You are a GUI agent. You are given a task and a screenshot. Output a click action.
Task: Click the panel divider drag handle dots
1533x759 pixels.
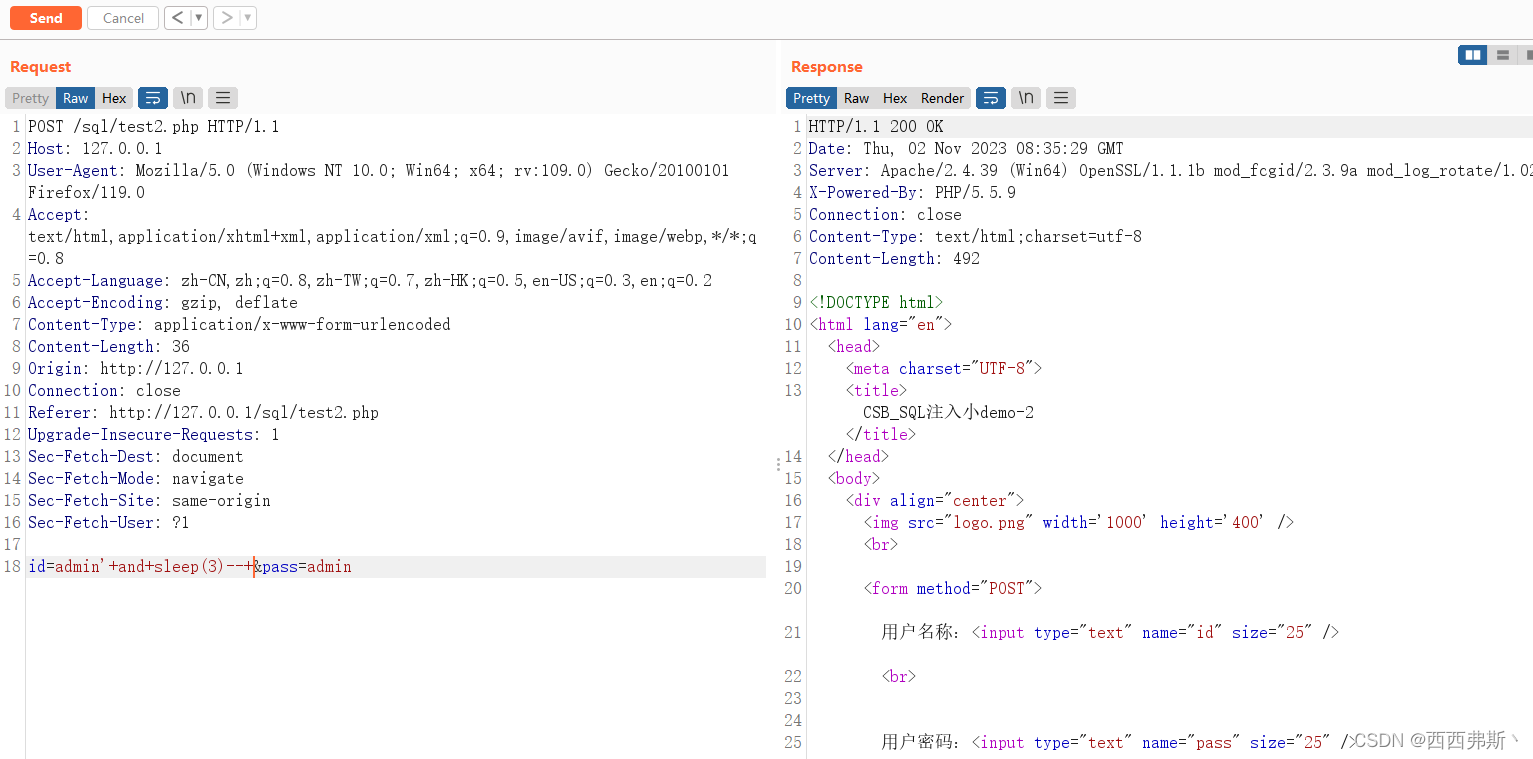[x=778, y=464]
